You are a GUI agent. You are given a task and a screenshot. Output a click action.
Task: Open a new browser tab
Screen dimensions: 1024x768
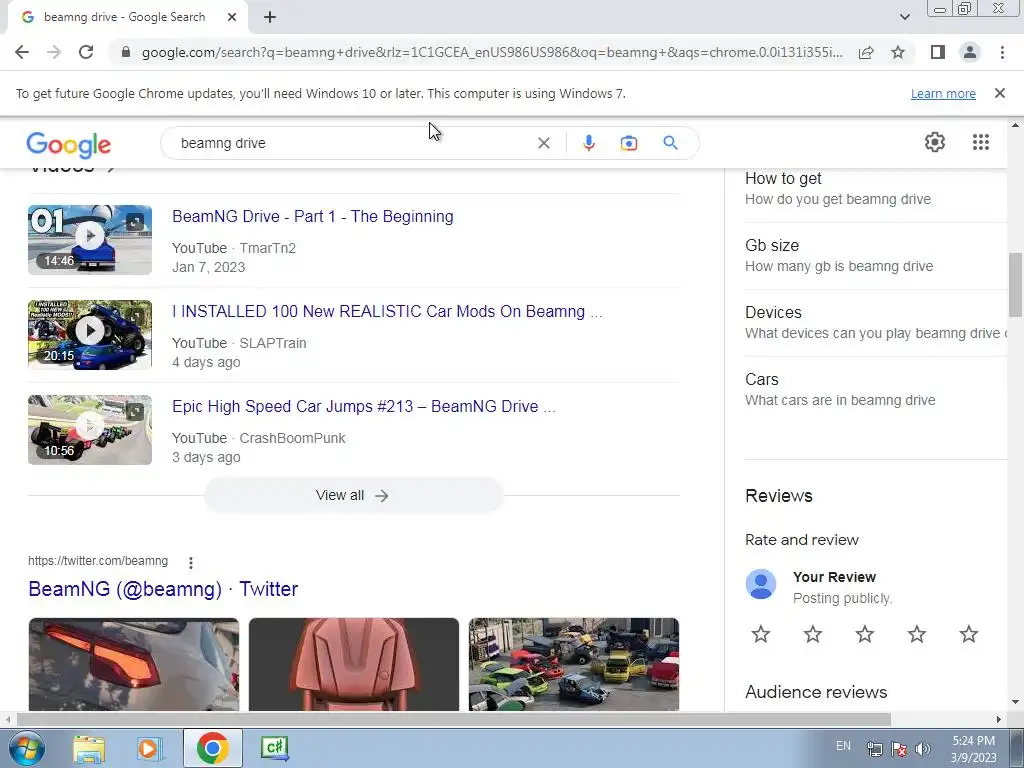pyautogui.click(x=270, y=17)
